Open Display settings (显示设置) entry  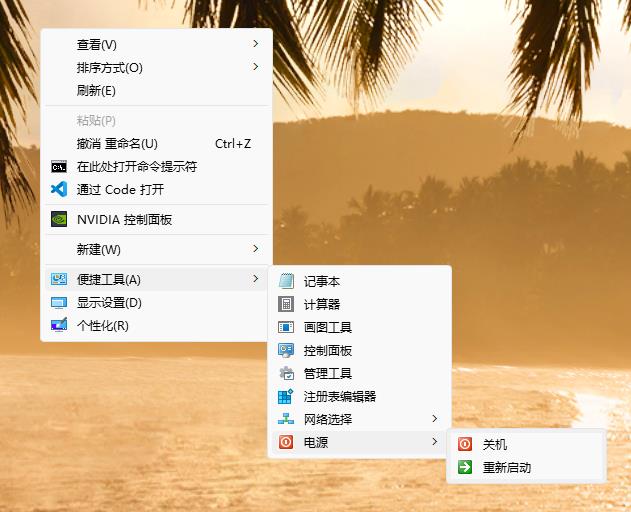click(109, 303)
